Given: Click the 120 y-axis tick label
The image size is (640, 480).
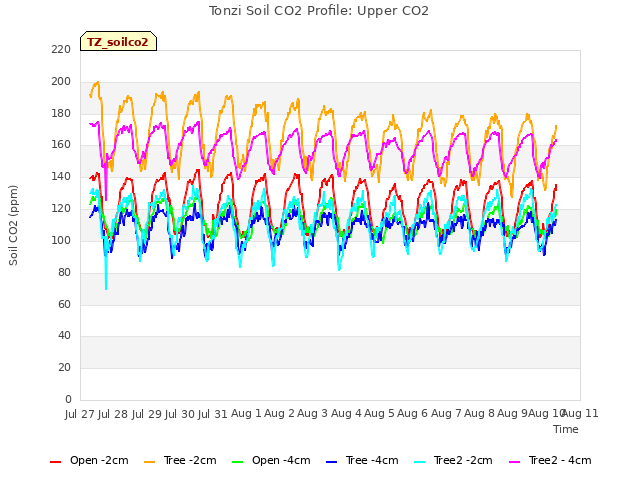Looking at the screenshot, I should tap(61, 209).
